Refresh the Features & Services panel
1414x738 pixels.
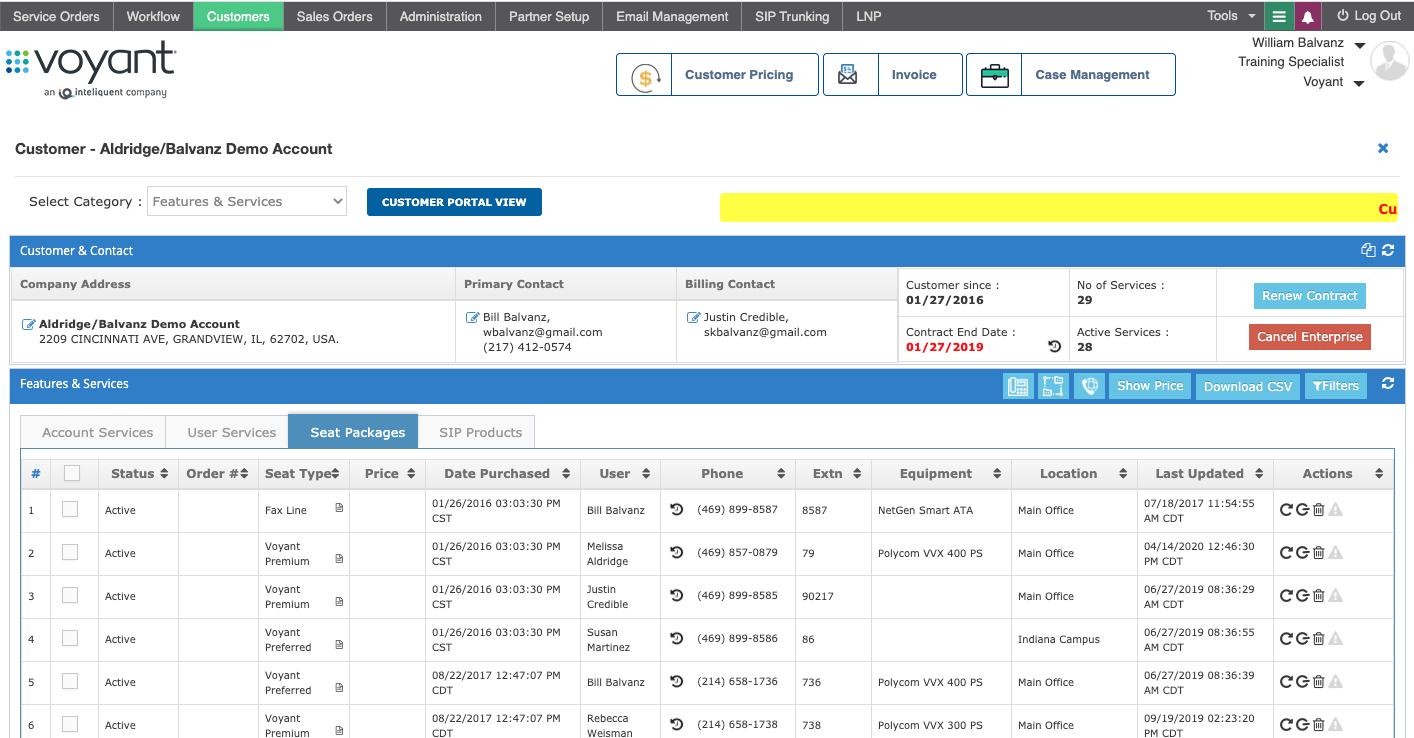[x=1387, y=384]
